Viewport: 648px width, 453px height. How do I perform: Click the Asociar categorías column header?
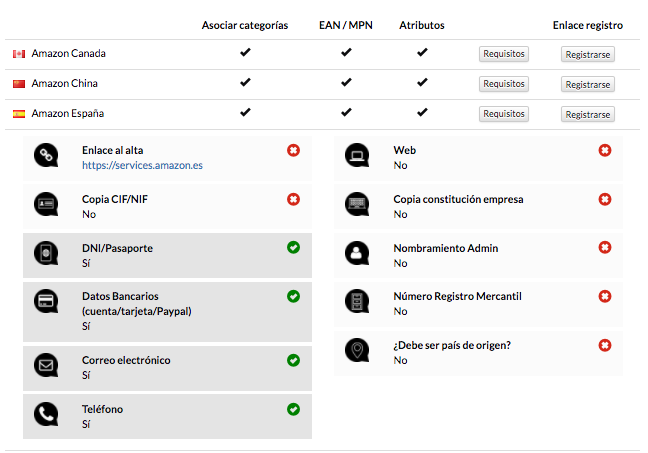[x=245, y=25]
